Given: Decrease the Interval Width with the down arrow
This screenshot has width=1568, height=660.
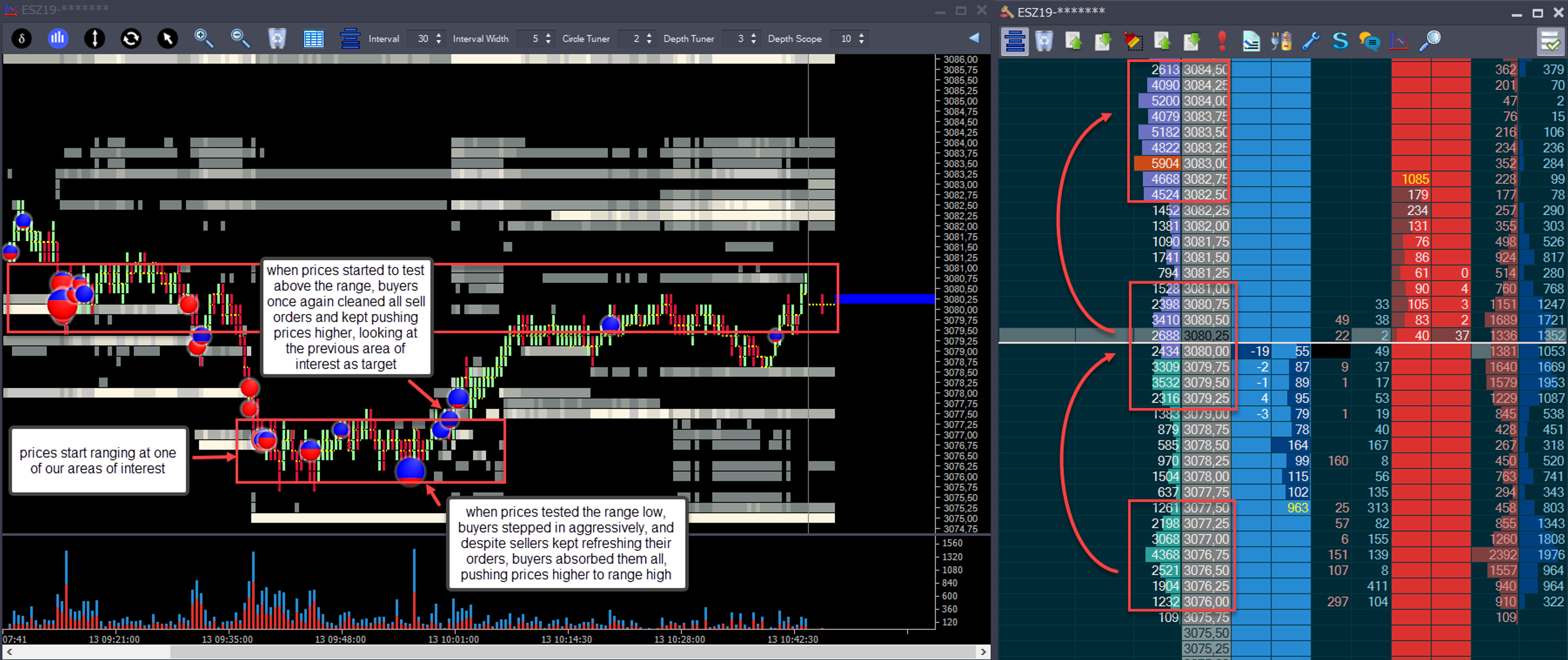Looking at the screenshot, I should 548,42.
